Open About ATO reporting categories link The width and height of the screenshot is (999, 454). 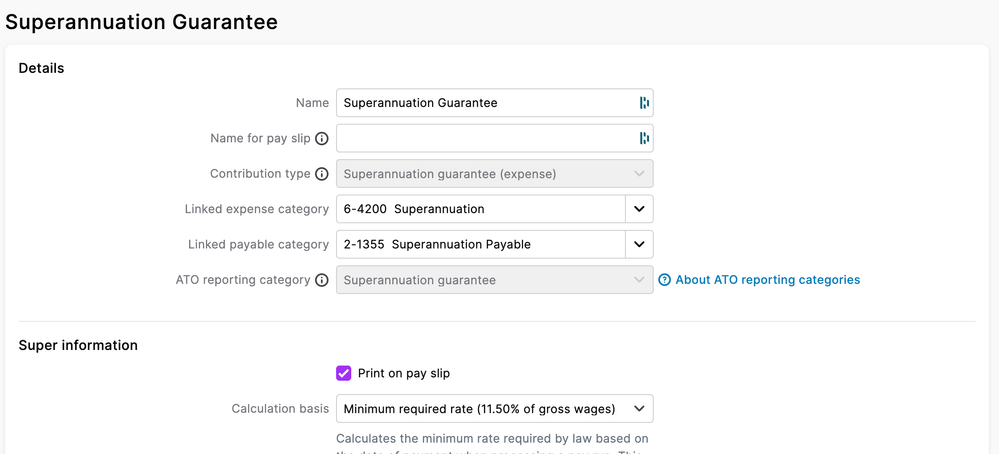[x=767, y=280]
